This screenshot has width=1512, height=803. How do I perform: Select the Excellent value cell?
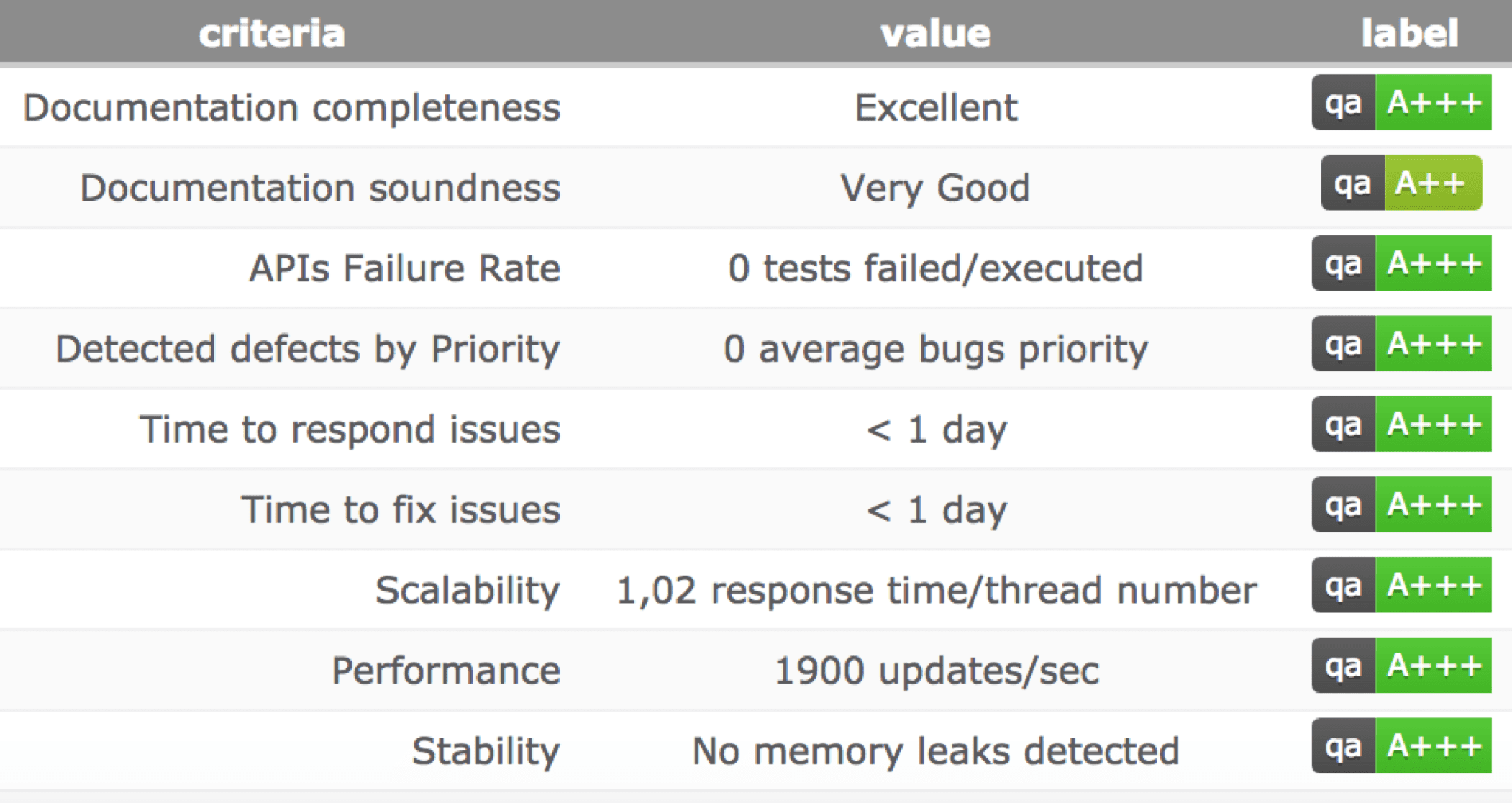[936, 108]
